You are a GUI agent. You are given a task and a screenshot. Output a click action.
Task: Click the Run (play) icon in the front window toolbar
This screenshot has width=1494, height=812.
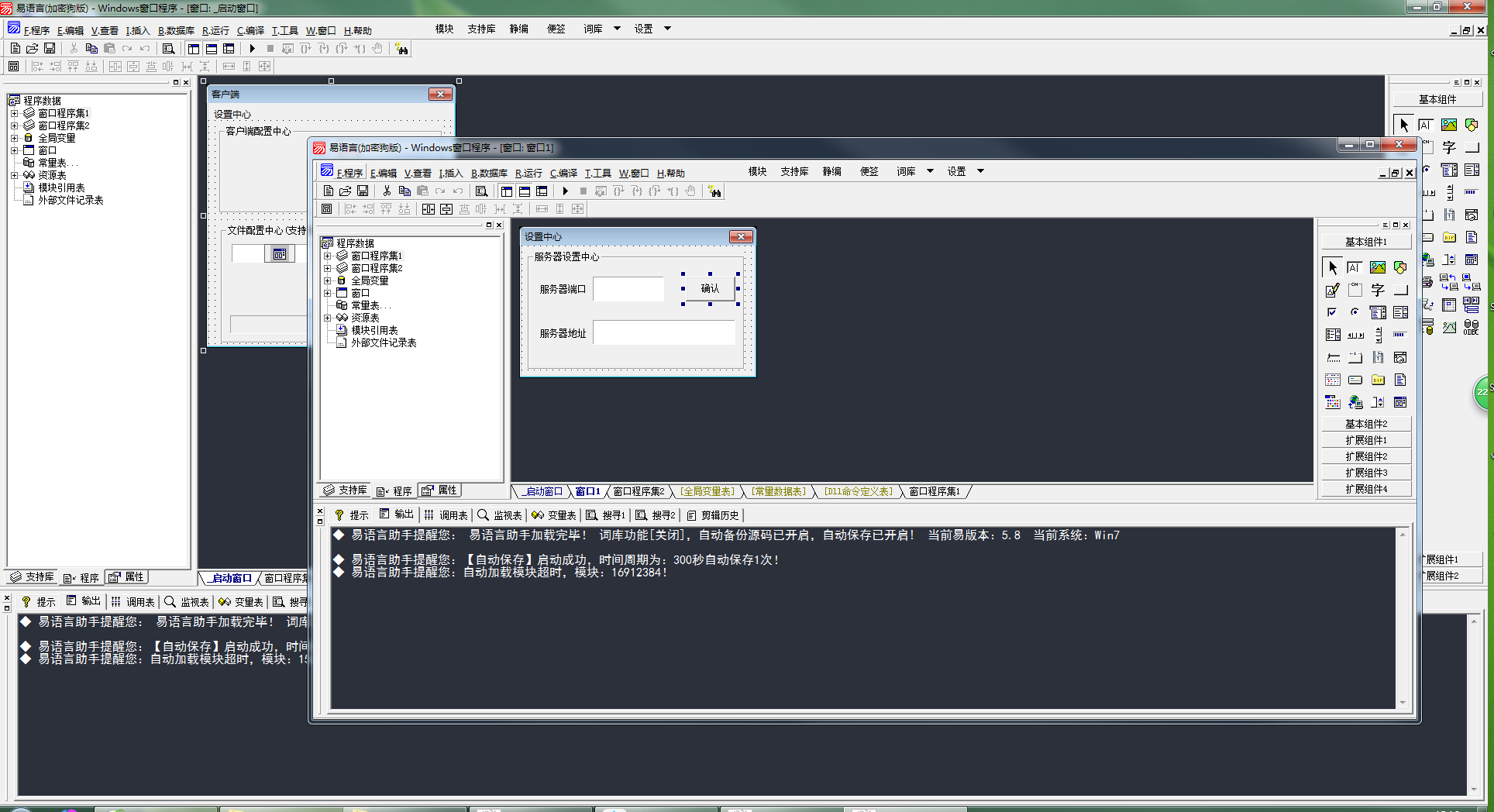tap(565, 191)
